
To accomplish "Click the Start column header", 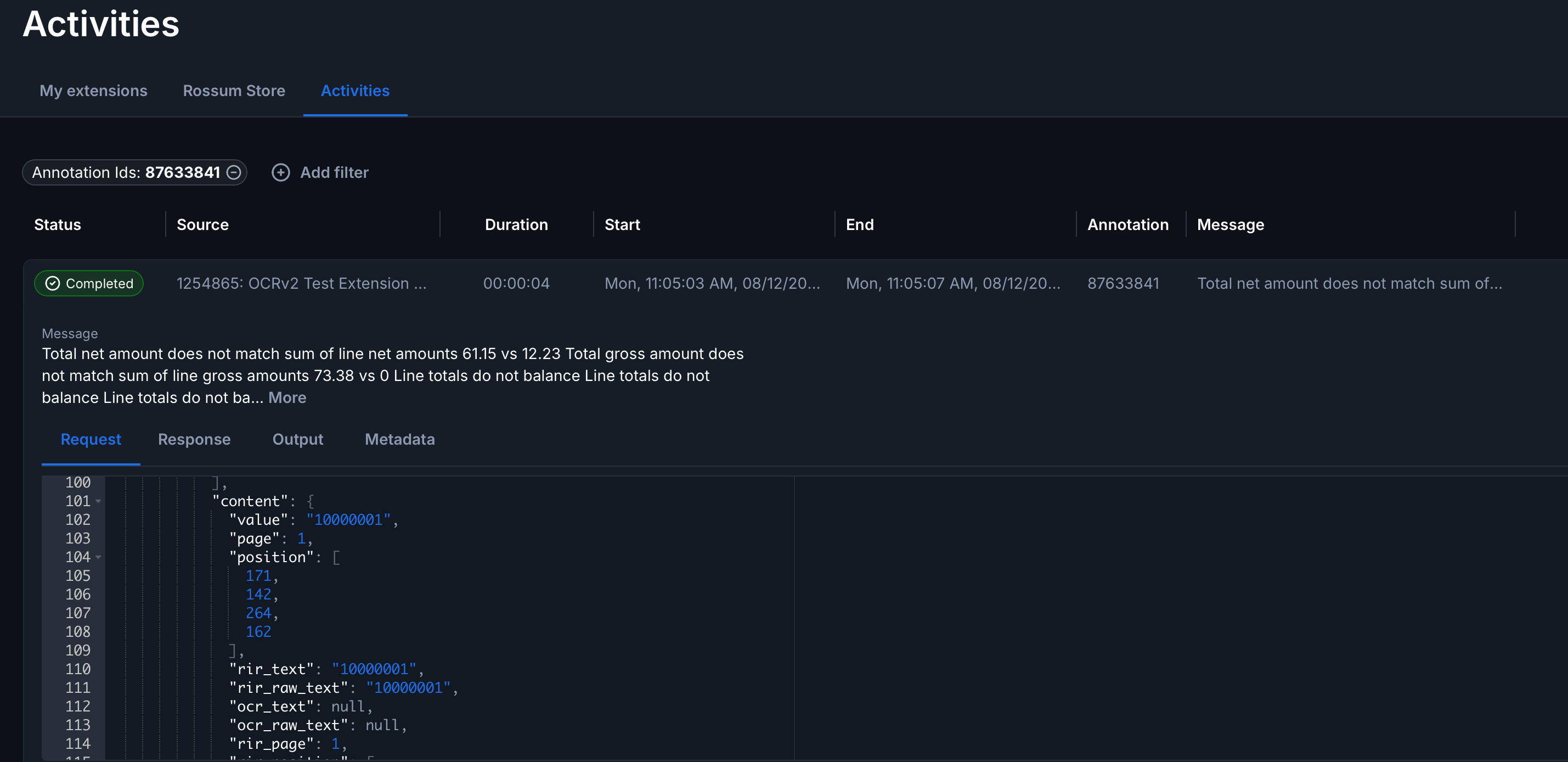I will [x=622, y=225].
